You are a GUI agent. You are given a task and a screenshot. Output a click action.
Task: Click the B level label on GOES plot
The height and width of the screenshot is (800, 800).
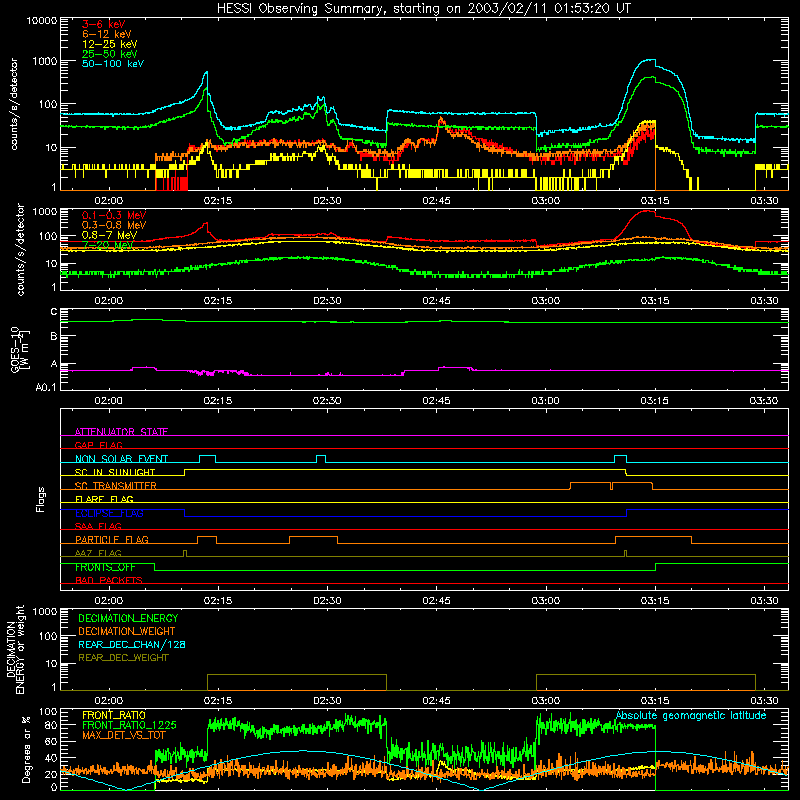54,336
